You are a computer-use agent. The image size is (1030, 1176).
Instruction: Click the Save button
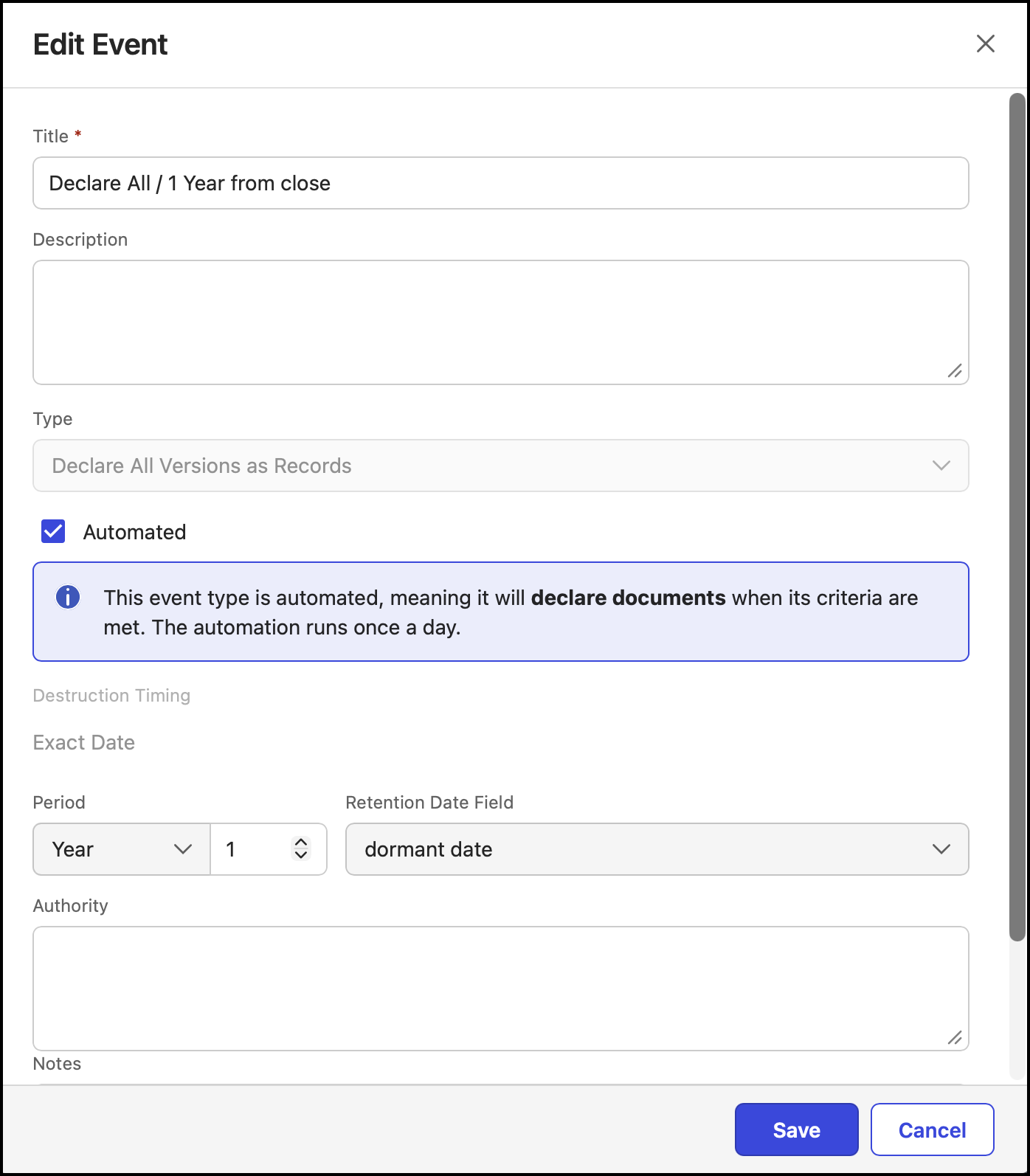point(796,1130)
